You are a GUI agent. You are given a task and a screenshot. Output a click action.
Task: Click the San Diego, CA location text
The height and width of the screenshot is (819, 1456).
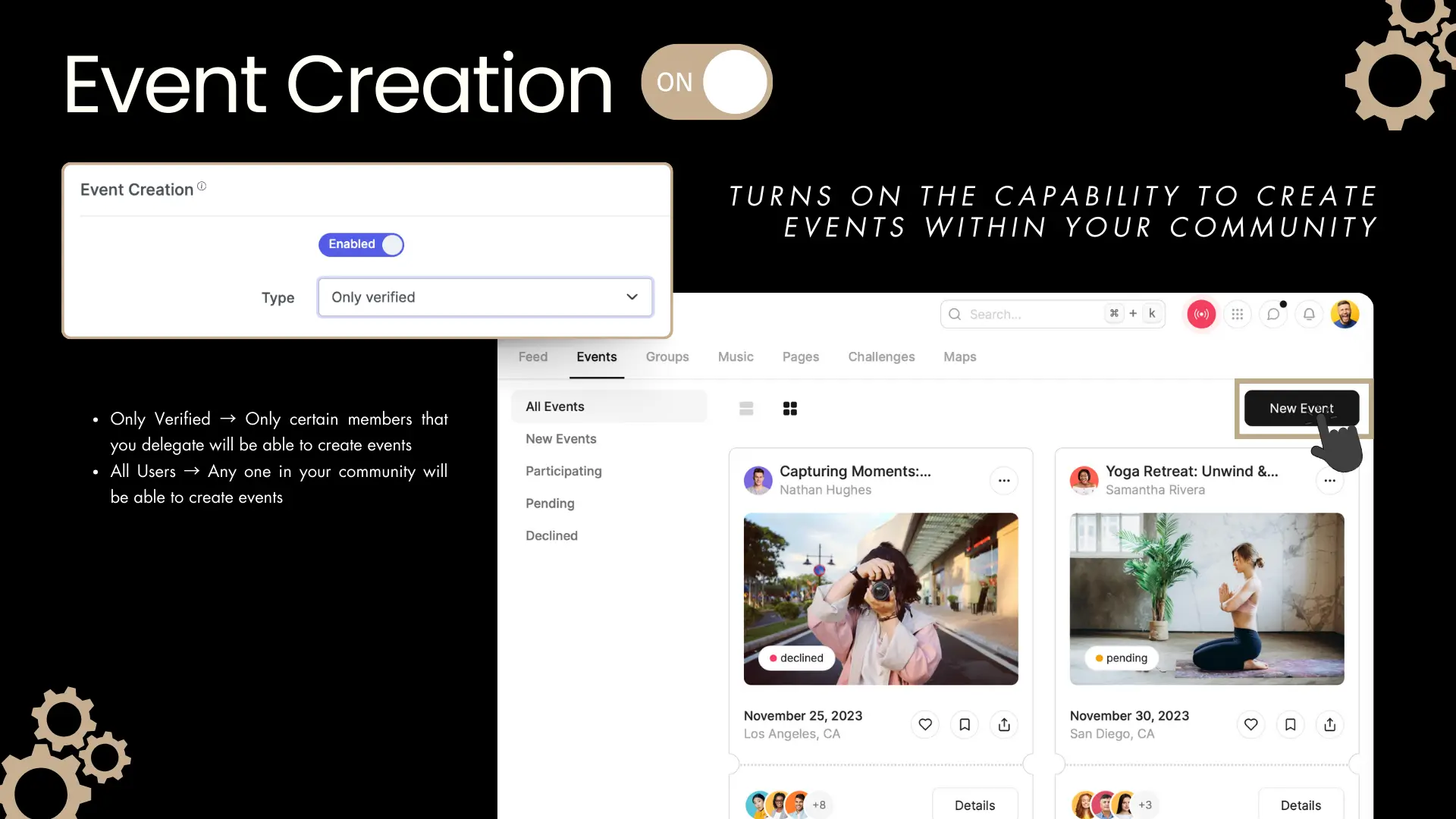click(x=1112, y=734)
